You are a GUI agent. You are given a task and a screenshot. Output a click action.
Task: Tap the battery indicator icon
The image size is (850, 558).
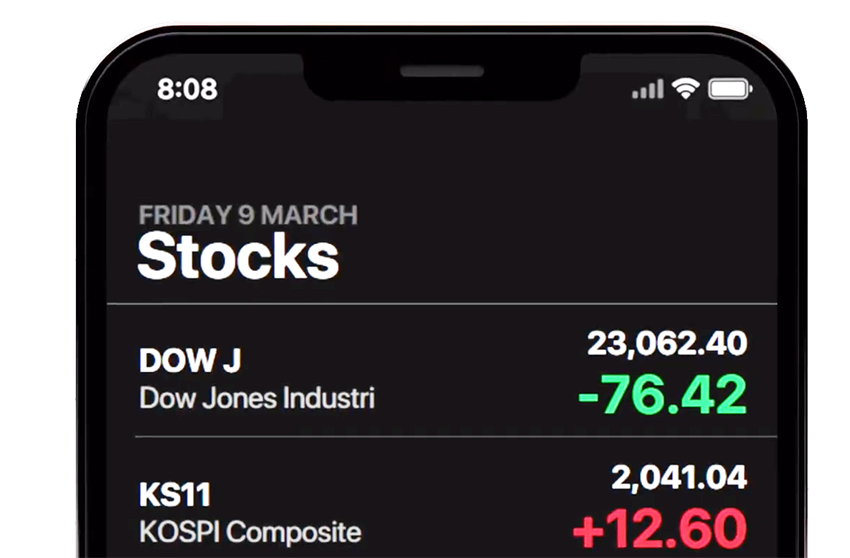730,89
